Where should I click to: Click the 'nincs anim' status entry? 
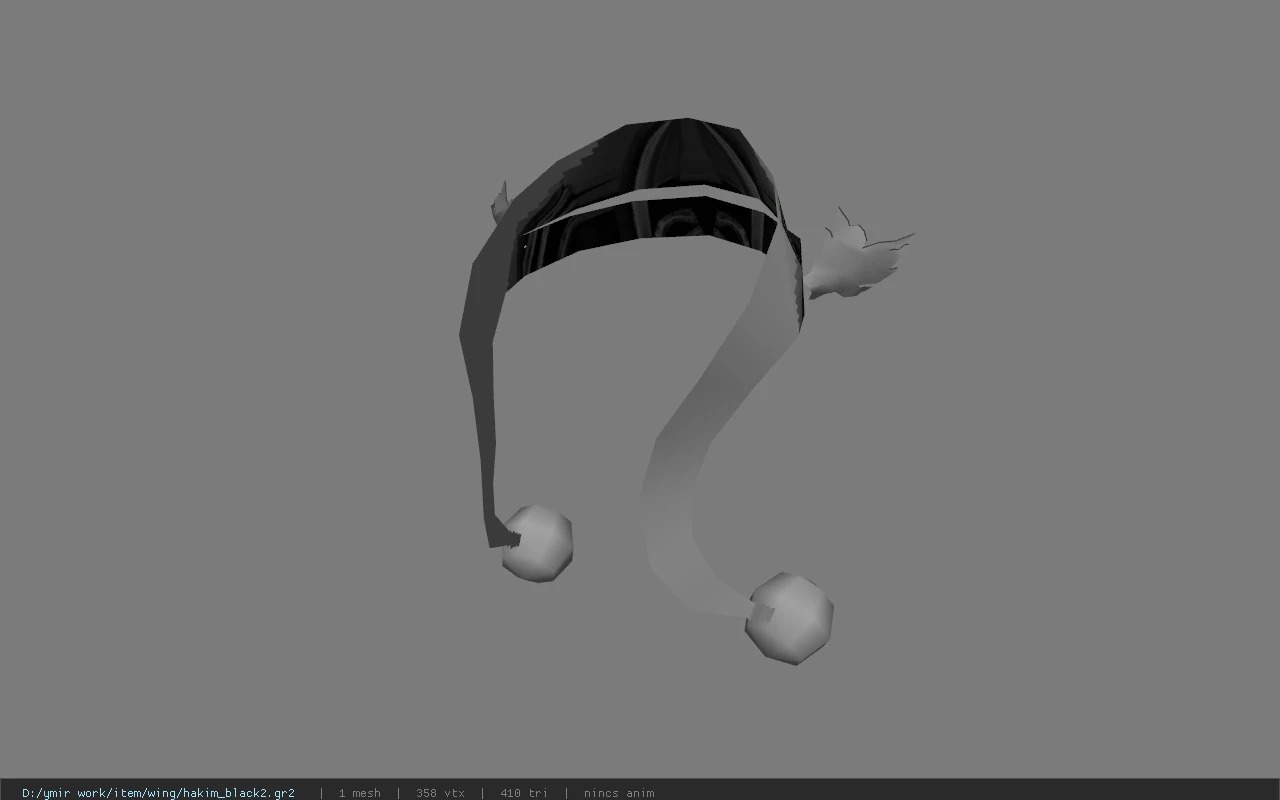(x=619, y=793)
